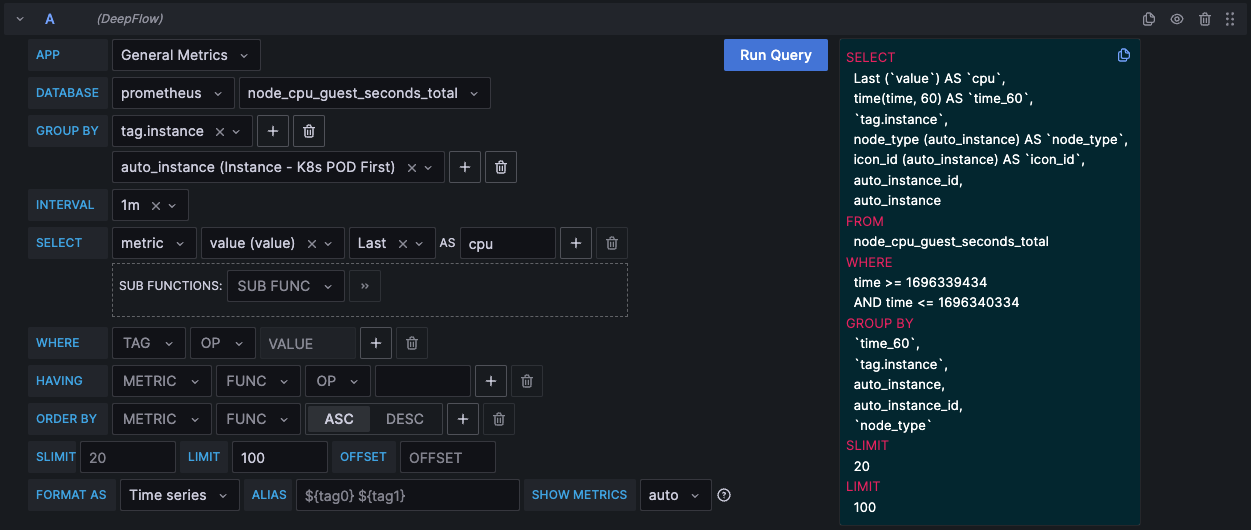This screenshot has width=1251, height=530.
Task: Open the 1m interval dropdown
Action: coord(174,205)
